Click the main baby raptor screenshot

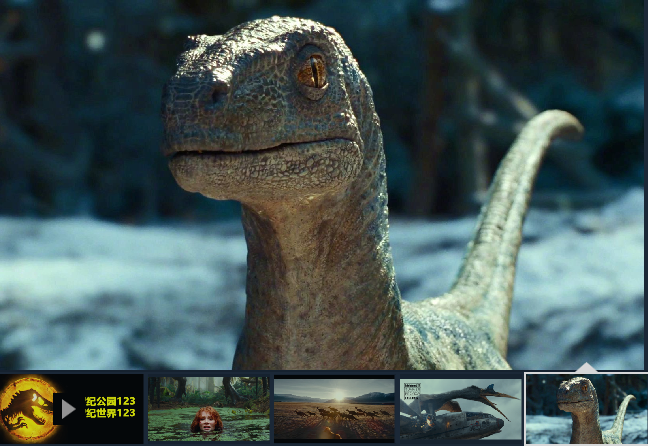click(322, 185)
